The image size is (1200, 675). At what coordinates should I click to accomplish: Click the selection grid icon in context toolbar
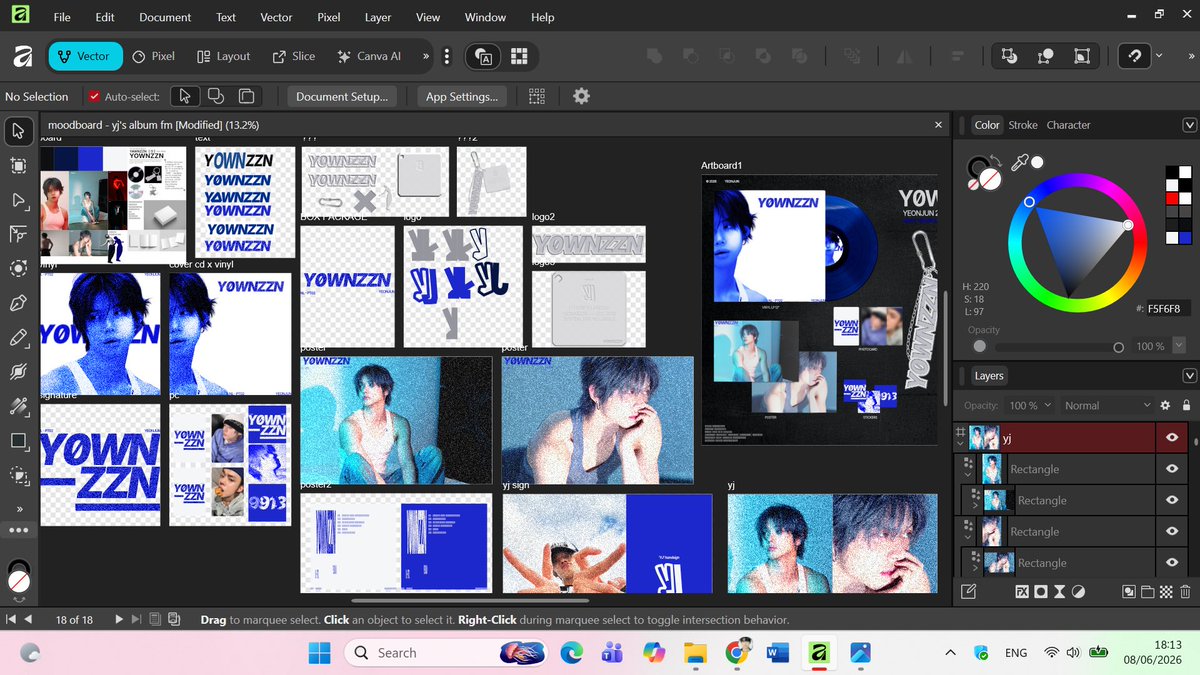pos(537,97)
